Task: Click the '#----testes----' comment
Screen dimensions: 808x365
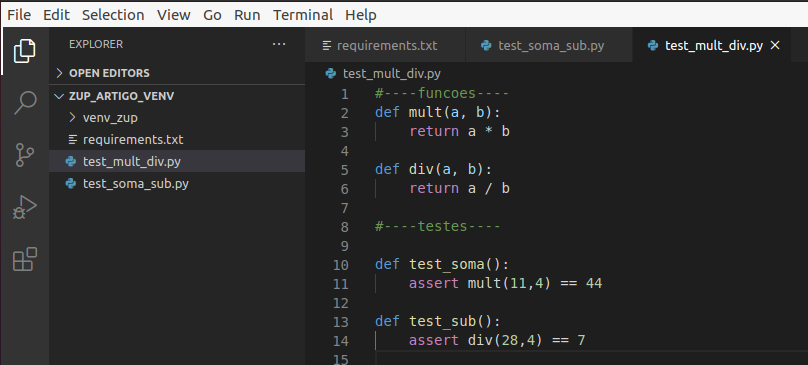Action: click(x=438, y=226)
